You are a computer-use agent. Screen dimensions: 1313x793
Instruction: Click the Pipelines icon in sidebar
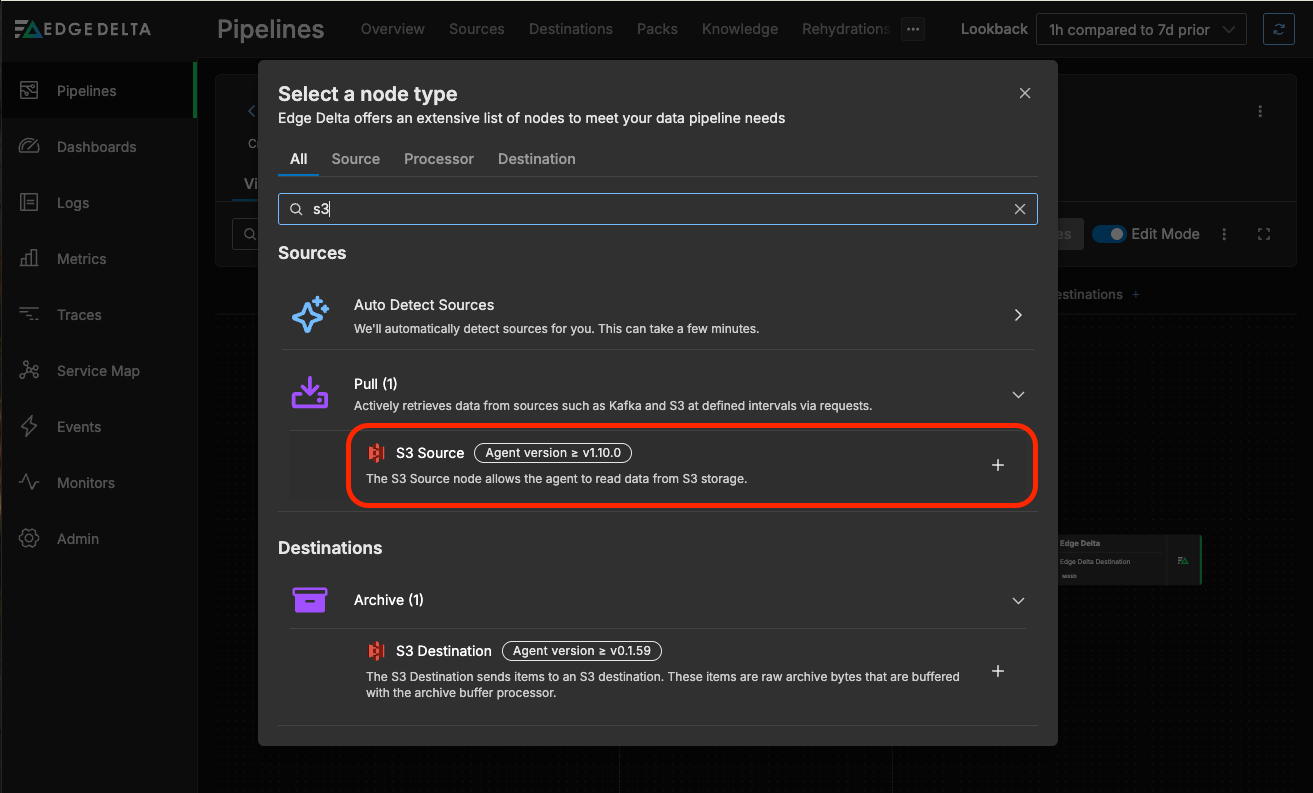tap(29, 91)
